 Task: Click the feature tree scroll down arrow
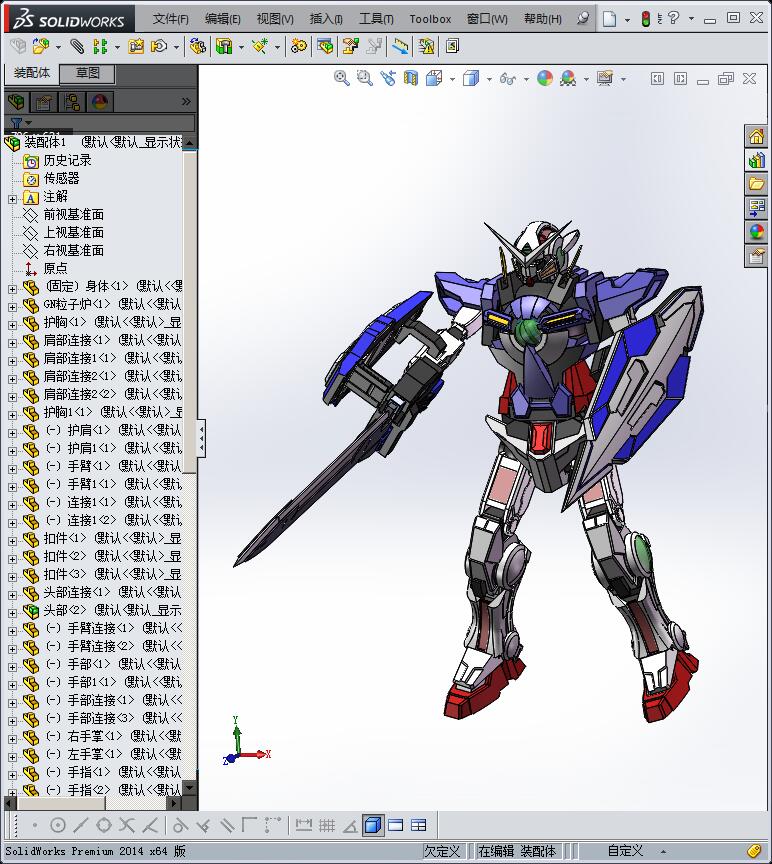[x=189, y=788]
